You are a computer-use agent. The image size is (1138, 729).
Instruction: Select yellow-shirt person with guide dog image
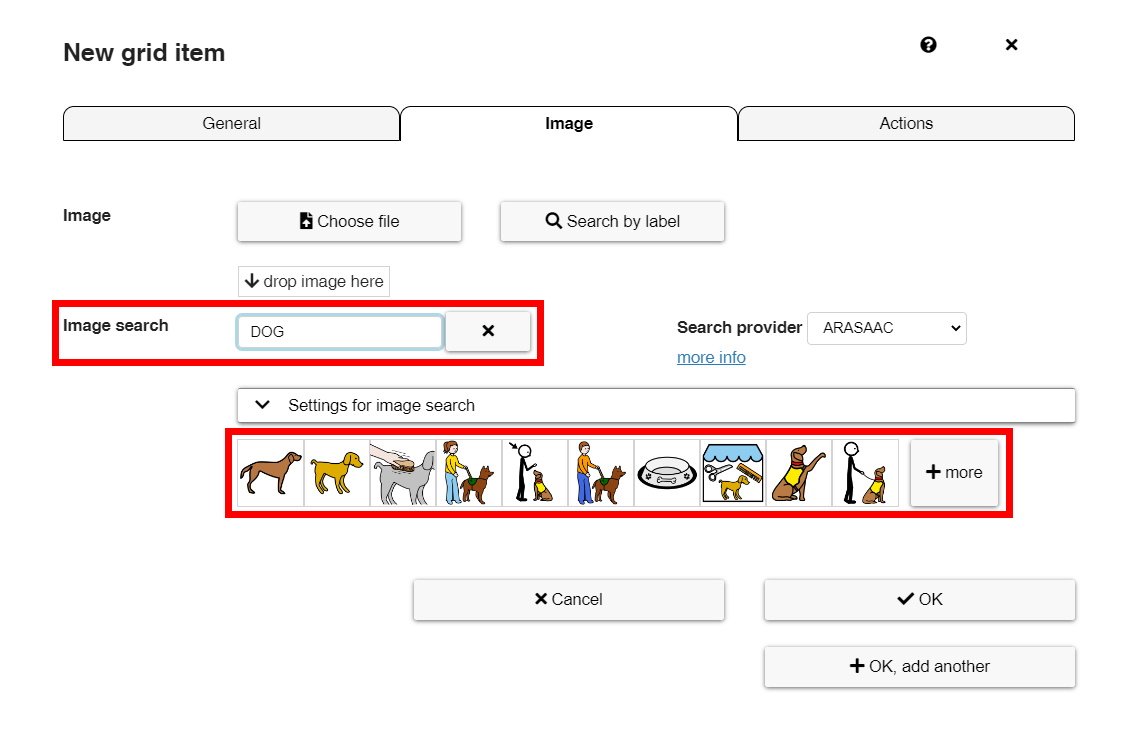point(469,473)
